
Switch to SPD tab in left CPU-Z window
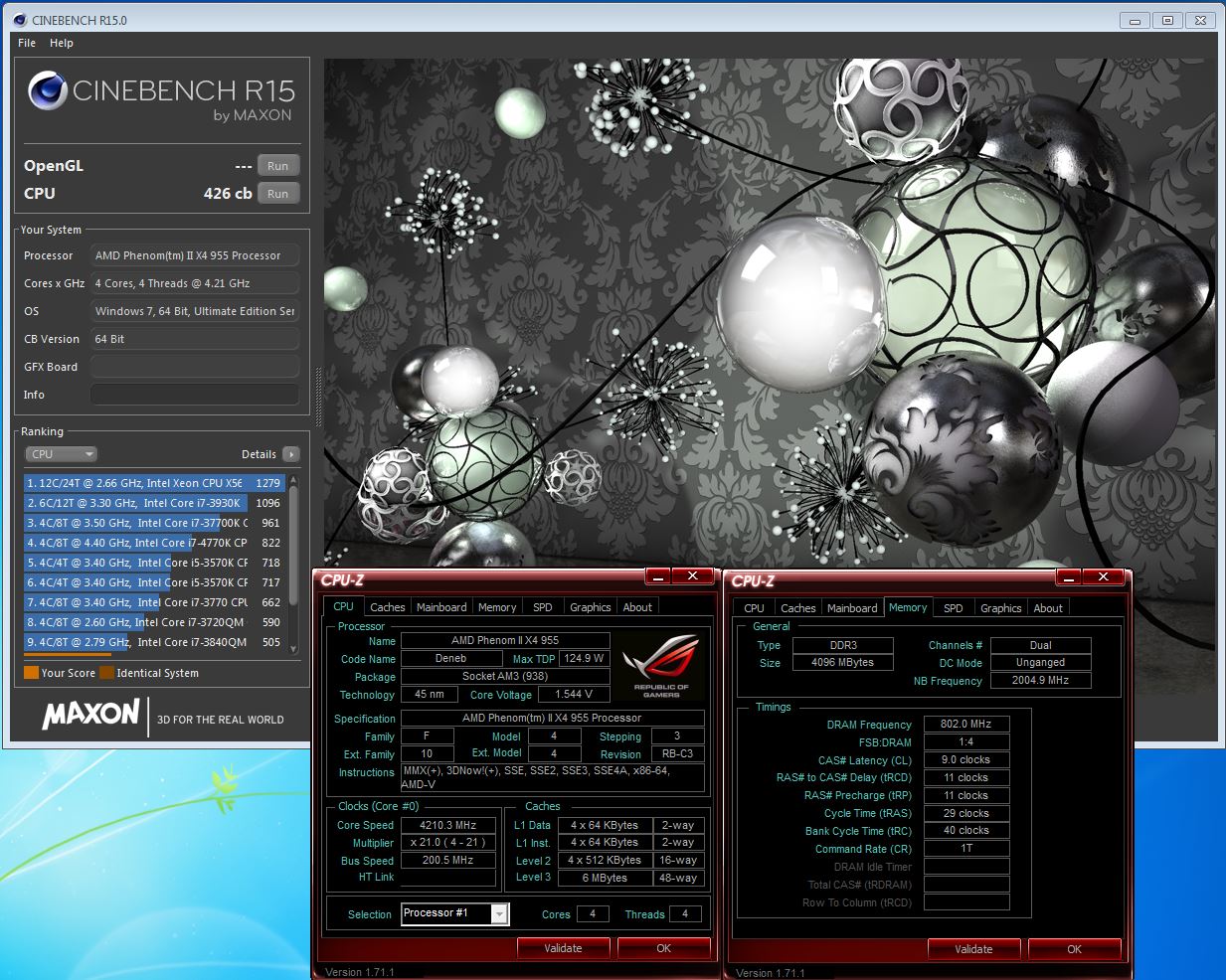pyautogui.click(x=543, y=607)
